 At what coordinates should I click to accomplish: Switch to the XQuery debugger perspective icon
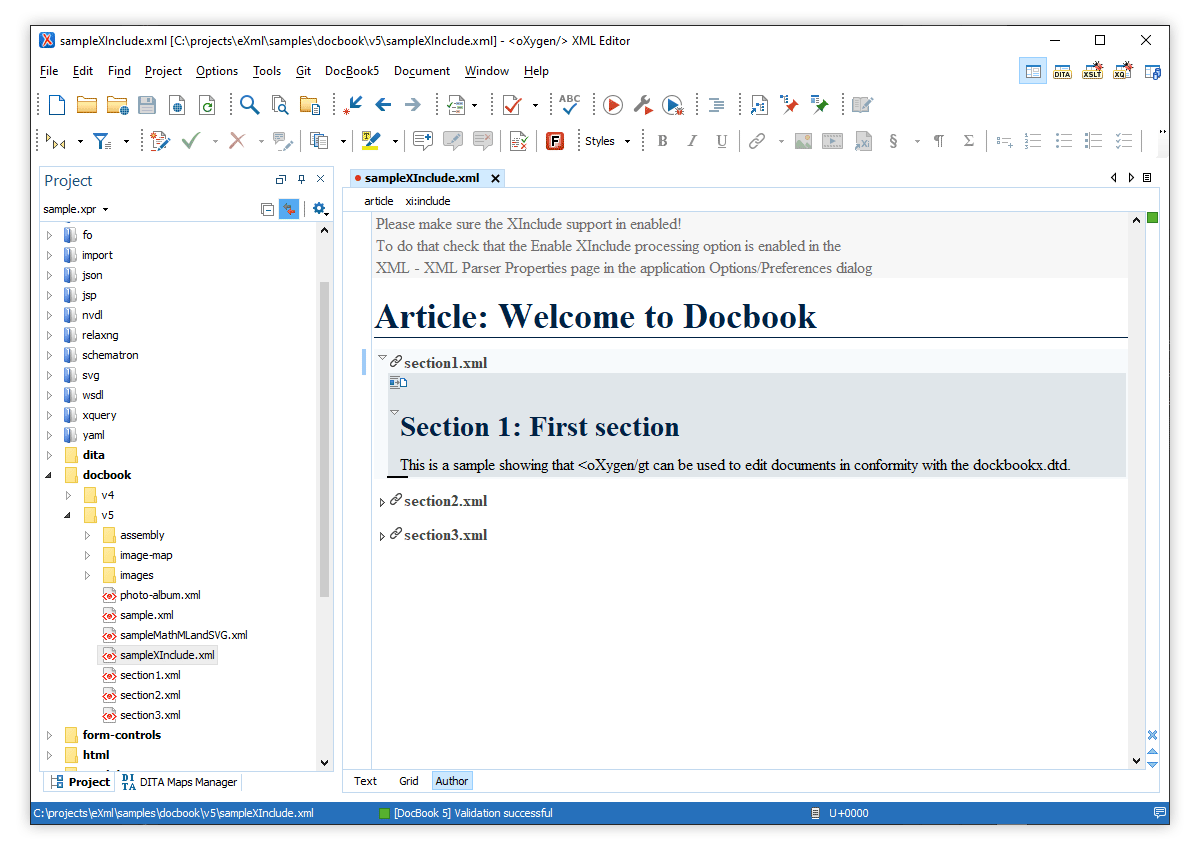(1122, 72)
